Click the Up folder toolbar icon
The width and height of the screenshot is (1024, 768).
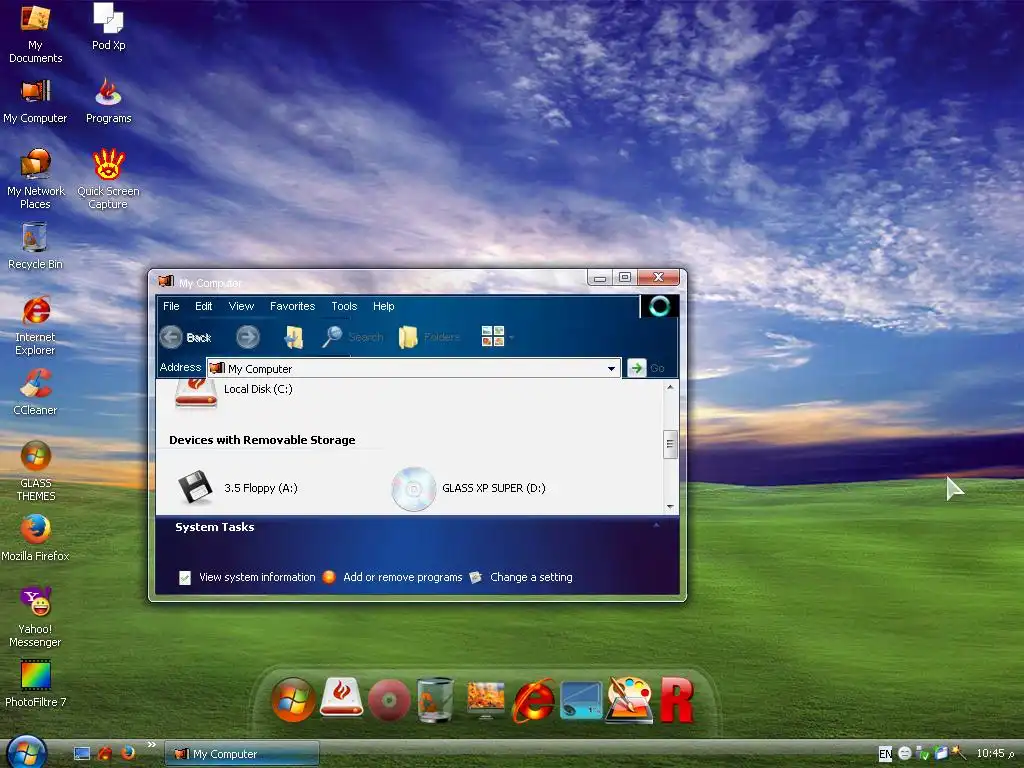point(294,337)
